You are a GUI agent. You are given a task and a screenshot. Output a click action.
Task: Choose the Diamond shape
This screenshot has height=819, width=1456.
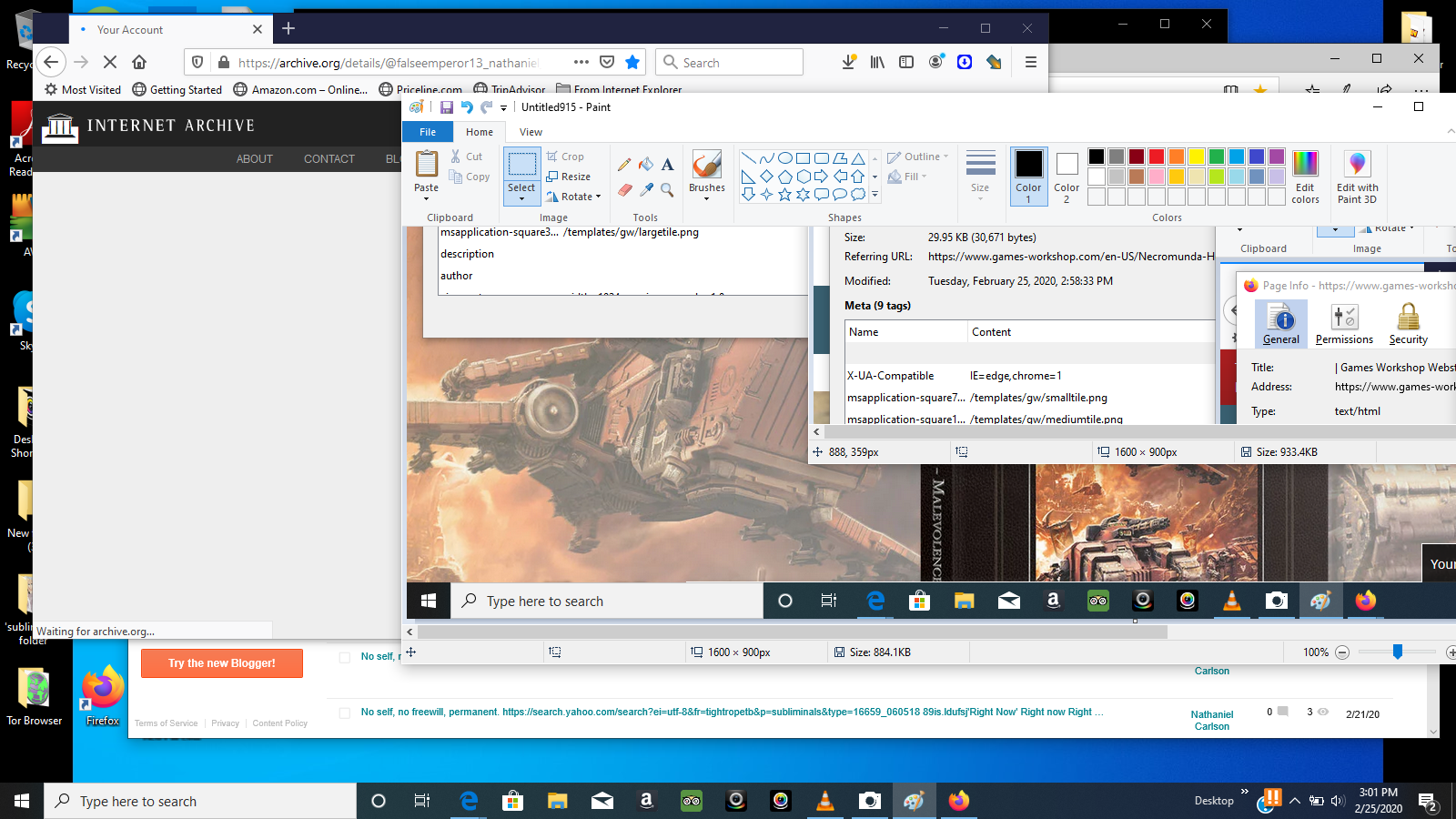coord(766,177)
